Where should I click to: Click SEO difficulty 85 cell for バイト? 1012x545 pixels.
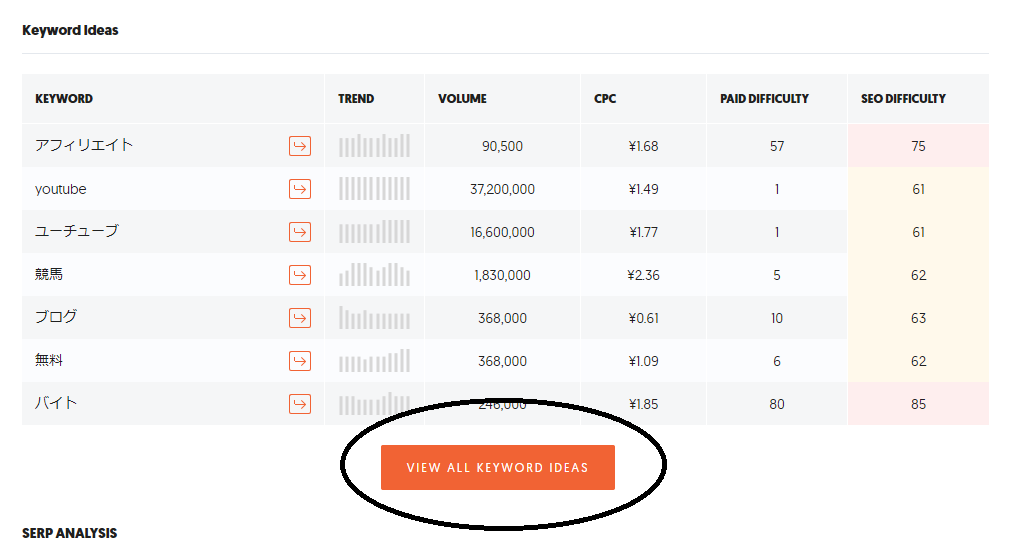click(918, 404)
